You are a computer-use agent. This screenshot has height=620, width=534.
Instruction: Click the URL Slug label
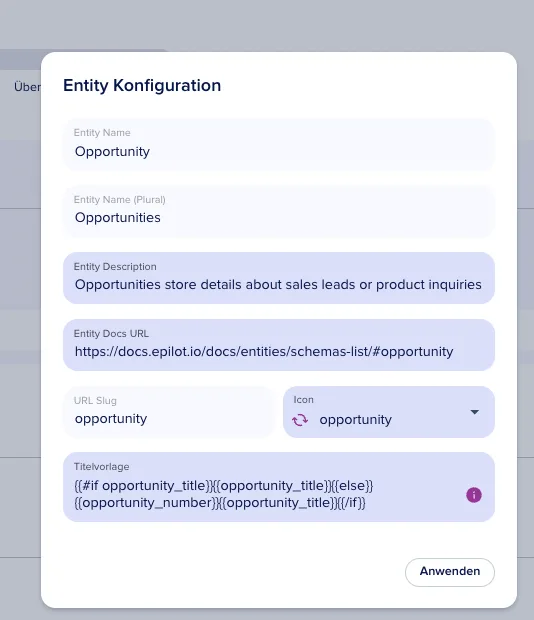click(95, 401)
